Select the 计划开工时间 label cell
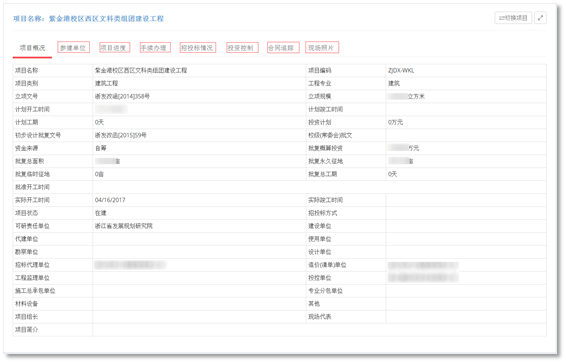The height and width of the screenshot is (363, 566). [53, 109]
